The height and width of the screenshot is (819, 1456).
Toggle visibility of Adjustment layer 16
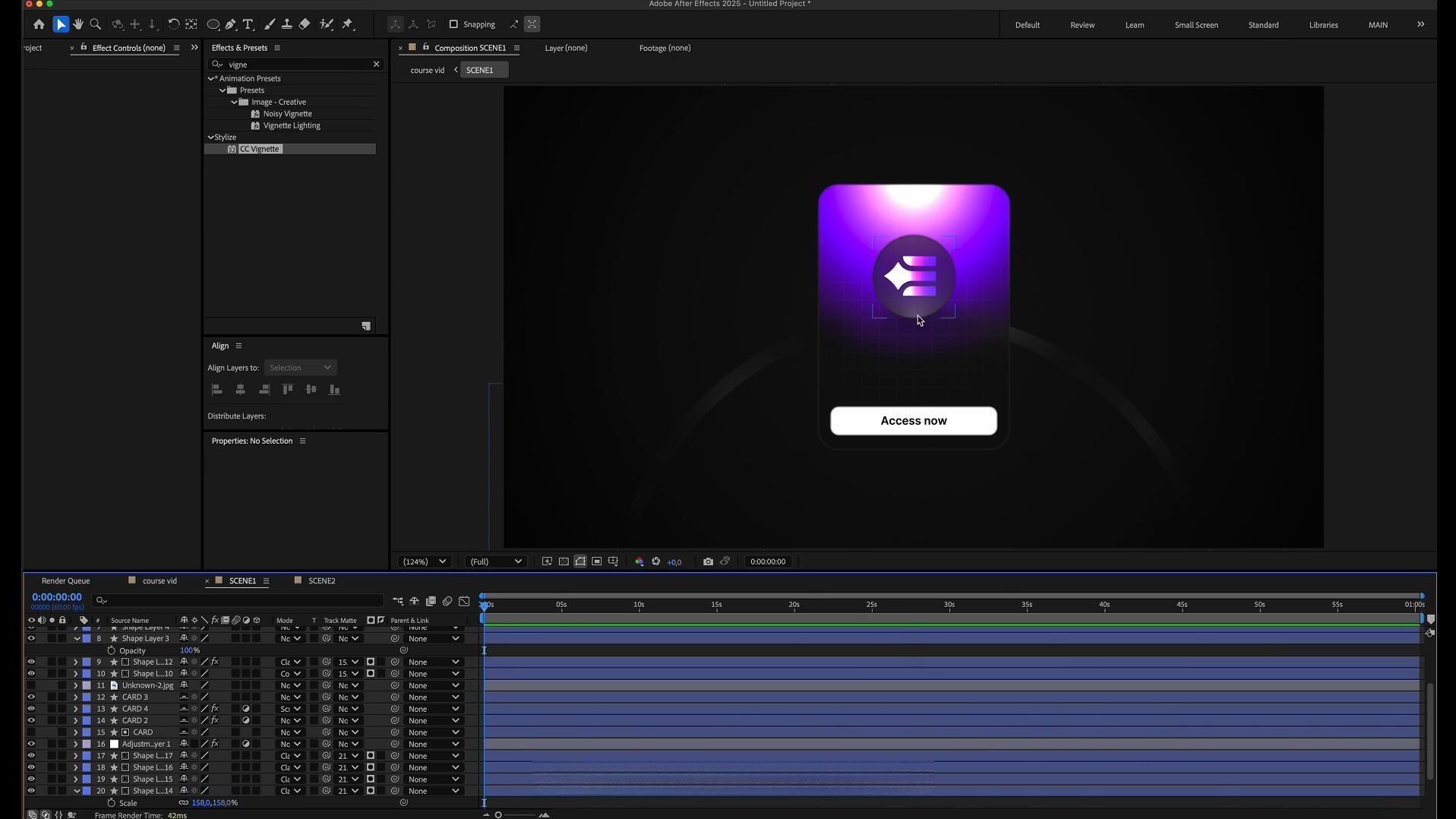[x=31, y=745]
